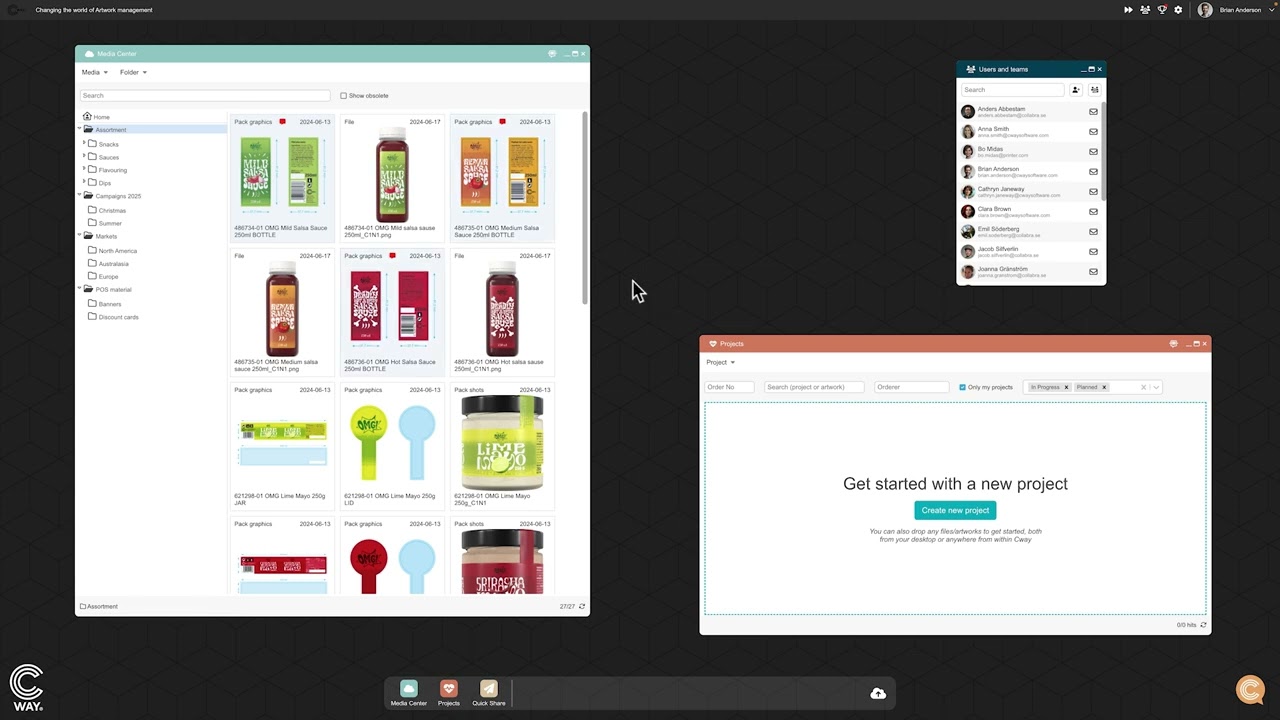The height and width of the screenshot is (720, 1280).
Task: Click the dock icon in Projects title bar
Action: point(1173,344)
